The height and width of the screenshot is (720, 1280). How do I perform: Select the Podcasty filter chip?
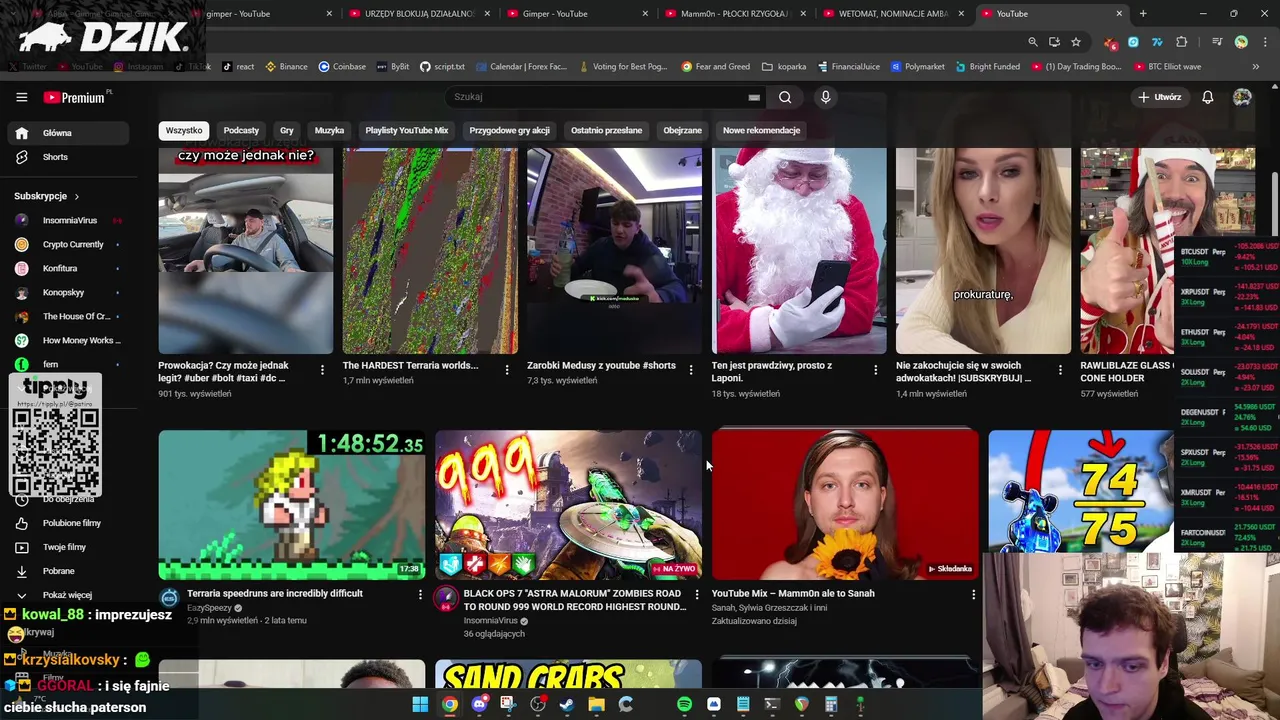[x=241, y=130]
